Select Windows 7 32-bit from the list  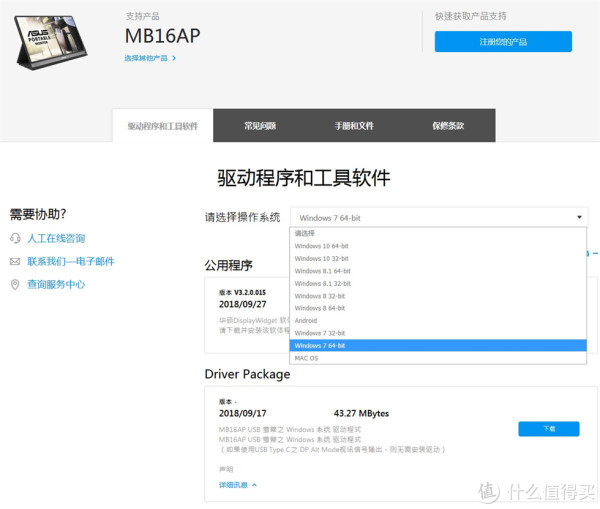(x=438, y=333)
